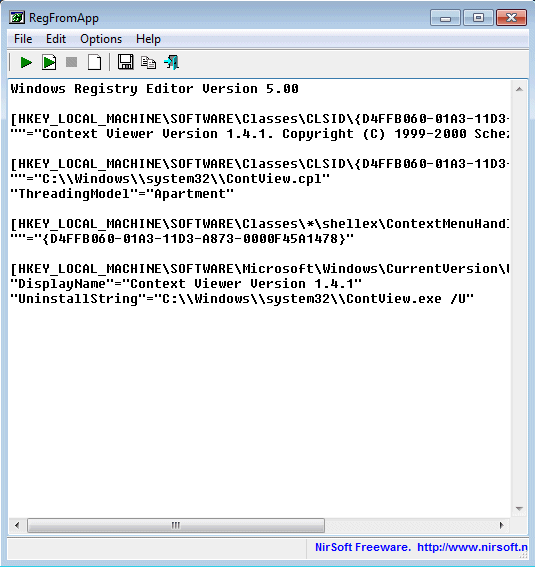
Task: Click the Start process play icon with page
Action: coord(49,63)
